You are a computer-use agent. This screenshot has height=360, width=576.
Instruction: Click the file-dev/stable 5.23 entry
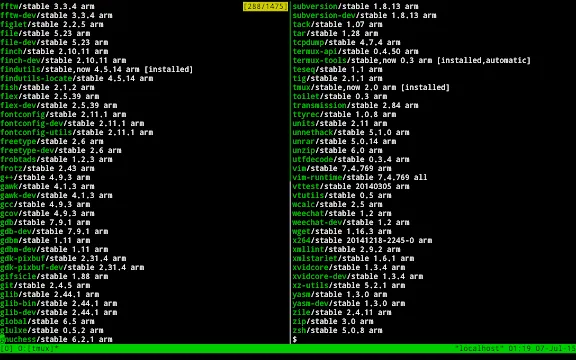[x=54, y=42]
